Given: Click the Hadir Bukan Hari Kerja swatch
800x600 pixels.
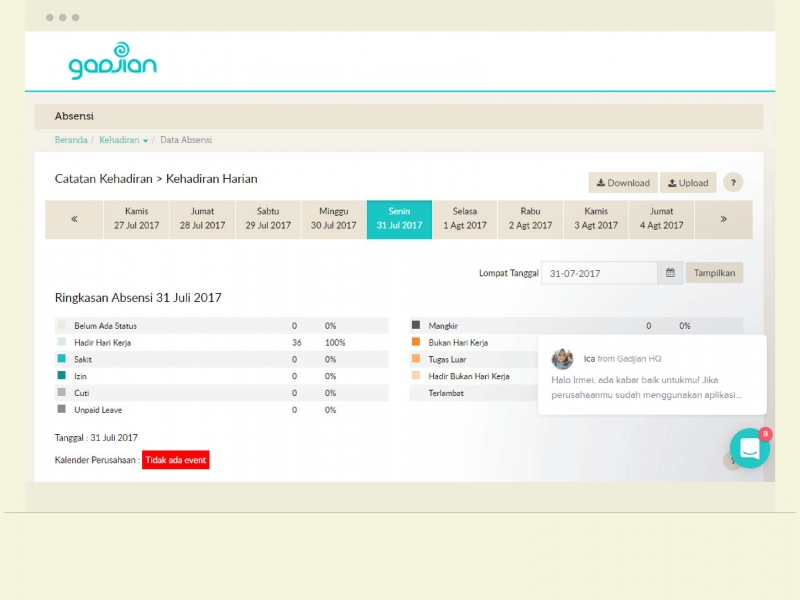Looking at the screenshot, I should click(x=416, y=376).
